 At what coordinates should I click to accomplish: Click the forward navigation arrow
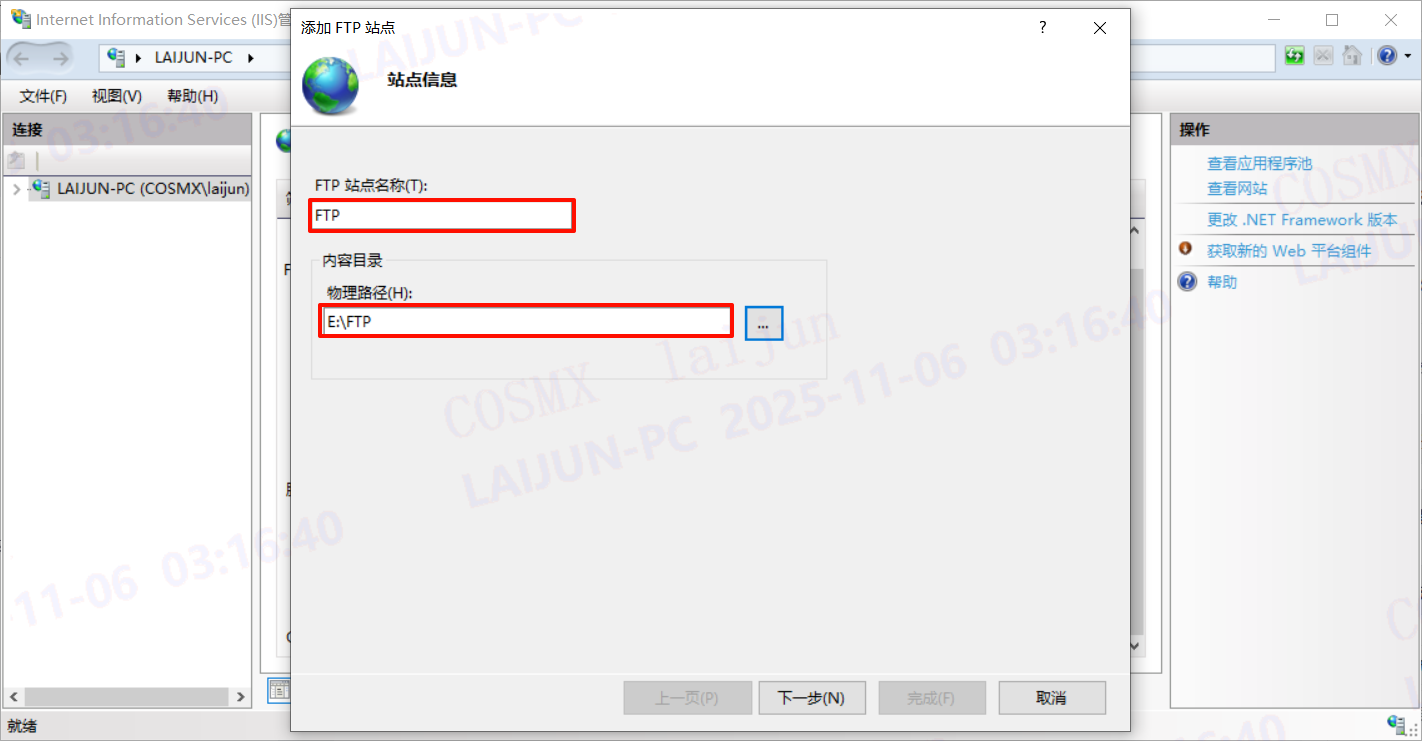[60, 58]
